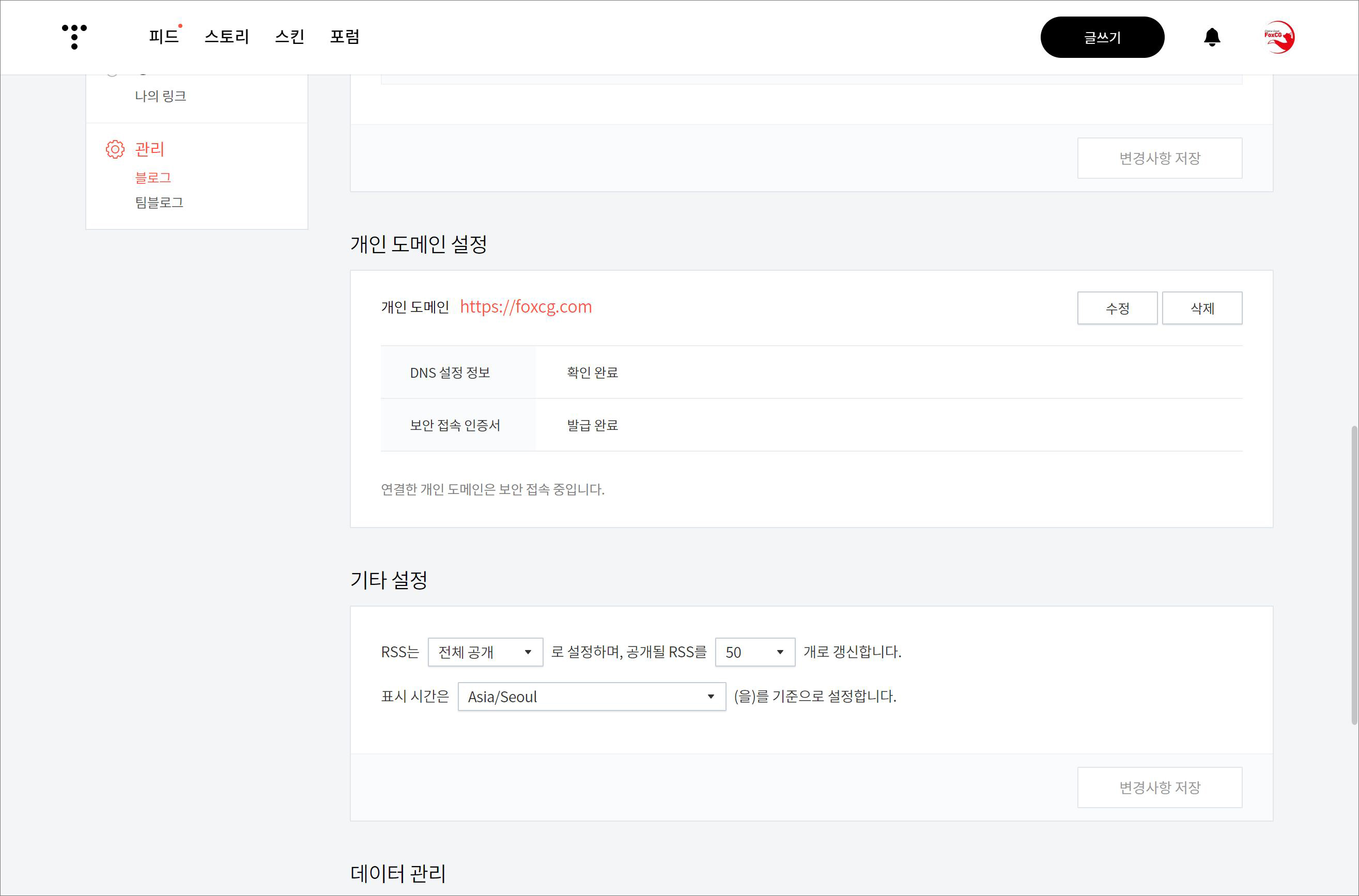
Task: Open the Asia/Seoul timezone dropdown
Action: (x=592, y=697)
